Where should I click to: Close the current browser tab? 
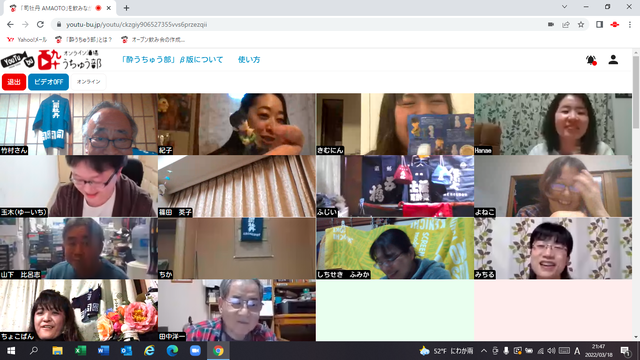click(x=109, y=8)
